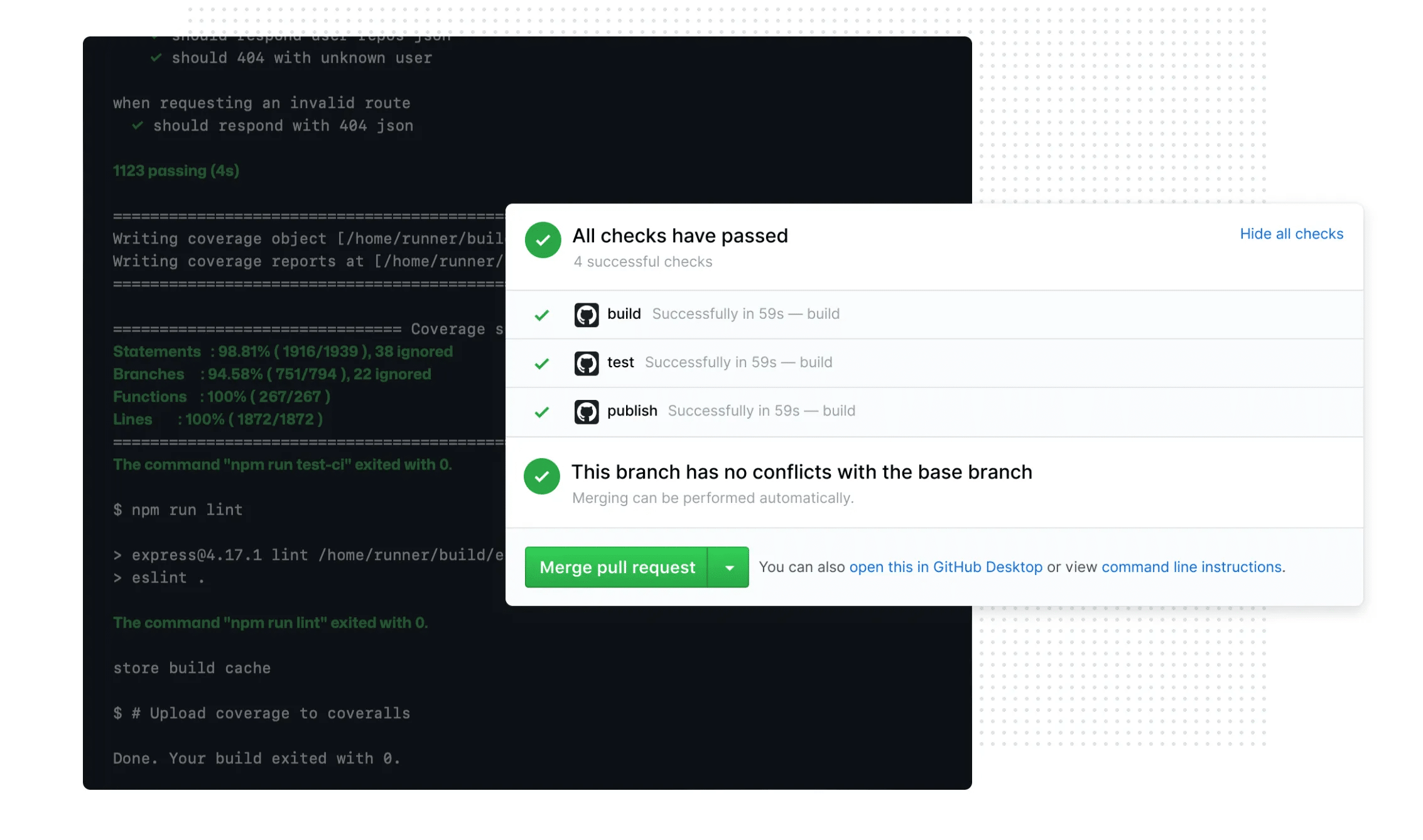Collapse checks using Hide all checks
Screen dimensions: 1423x840
[x=1292, y=234]
